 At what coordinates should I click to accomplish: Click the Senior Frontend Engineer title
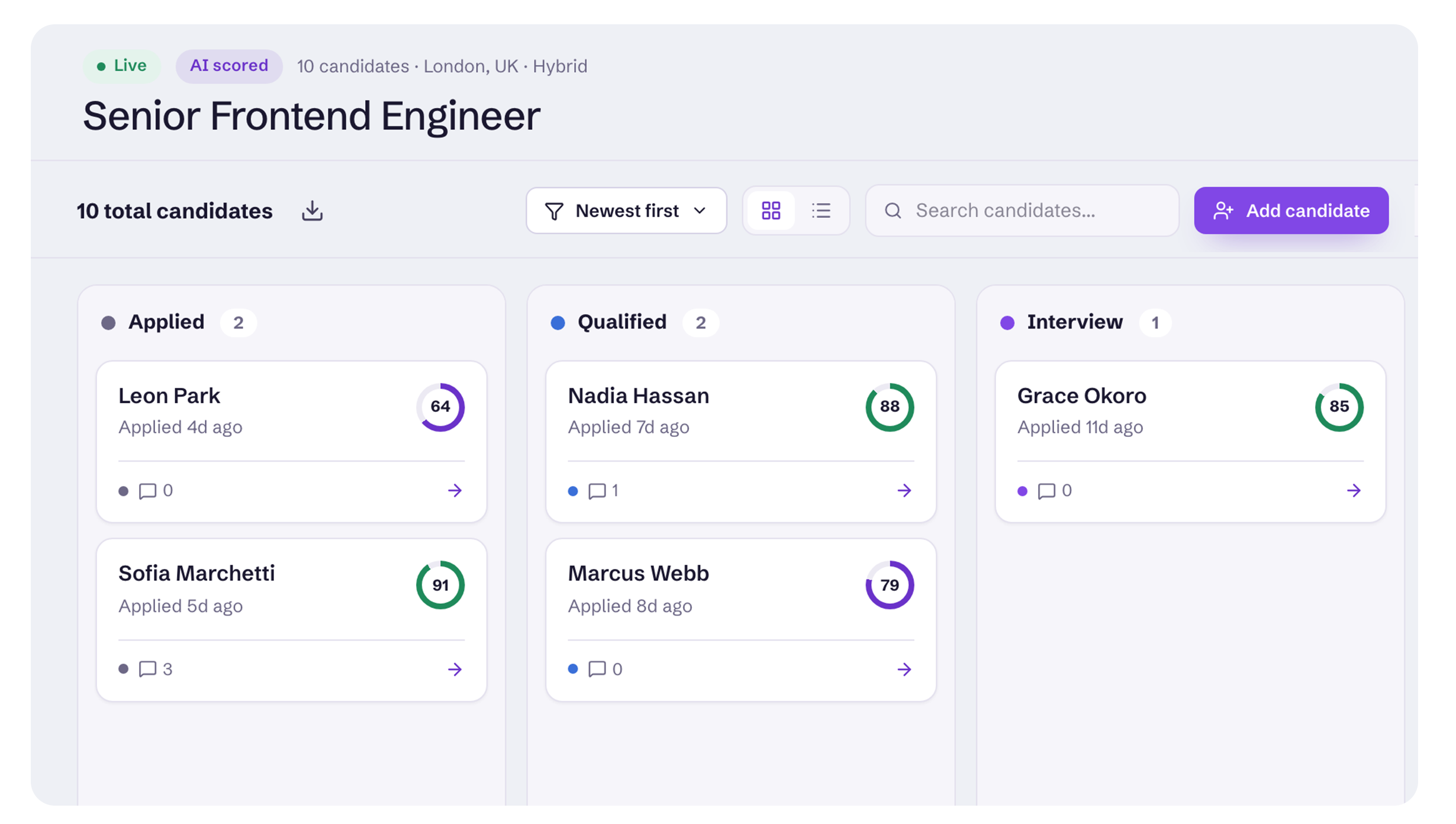311,116
